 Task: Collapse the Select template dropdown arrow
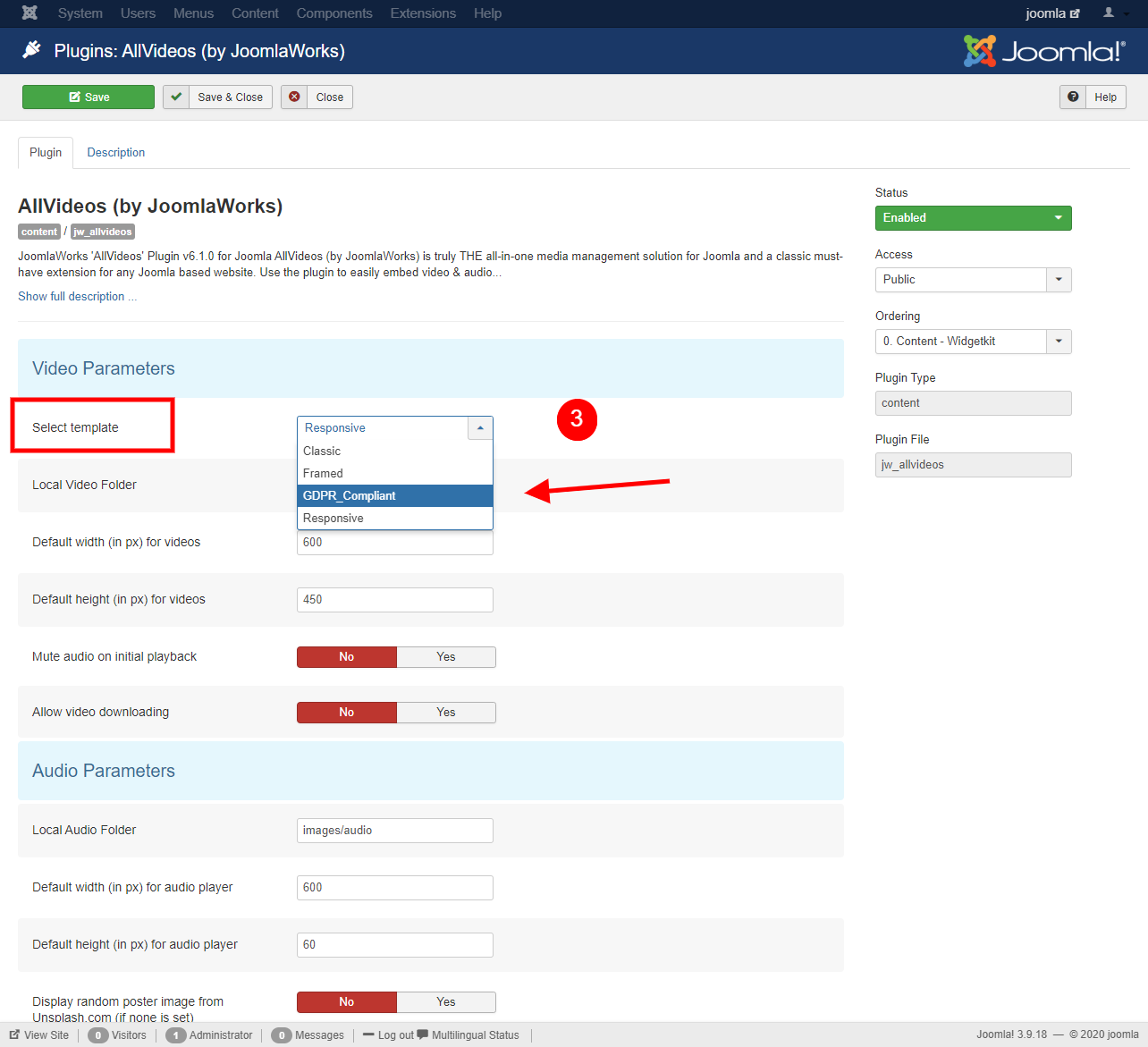coord(480,427)
